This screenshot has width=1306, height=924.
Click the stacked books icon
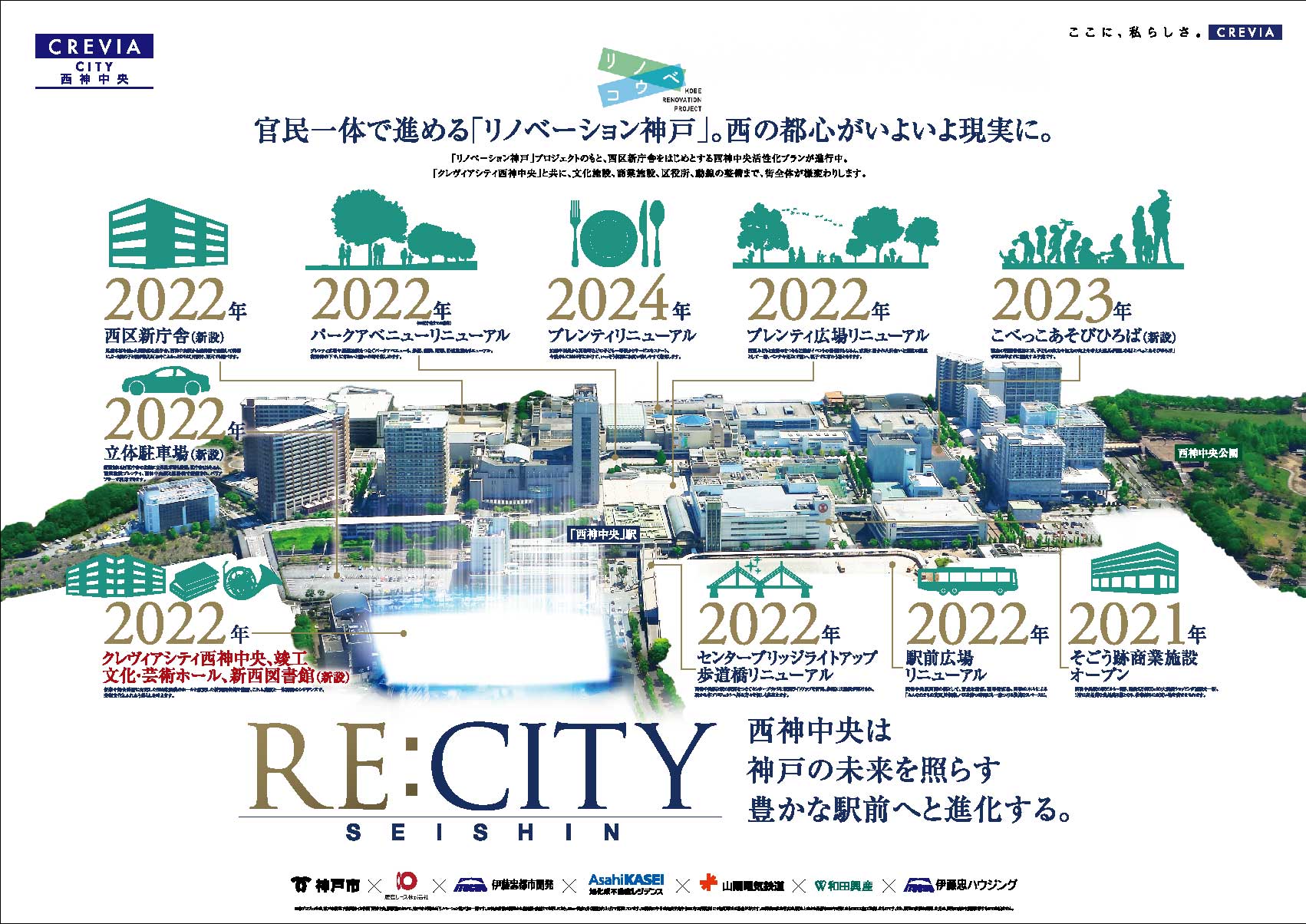[x=195, y=580]
